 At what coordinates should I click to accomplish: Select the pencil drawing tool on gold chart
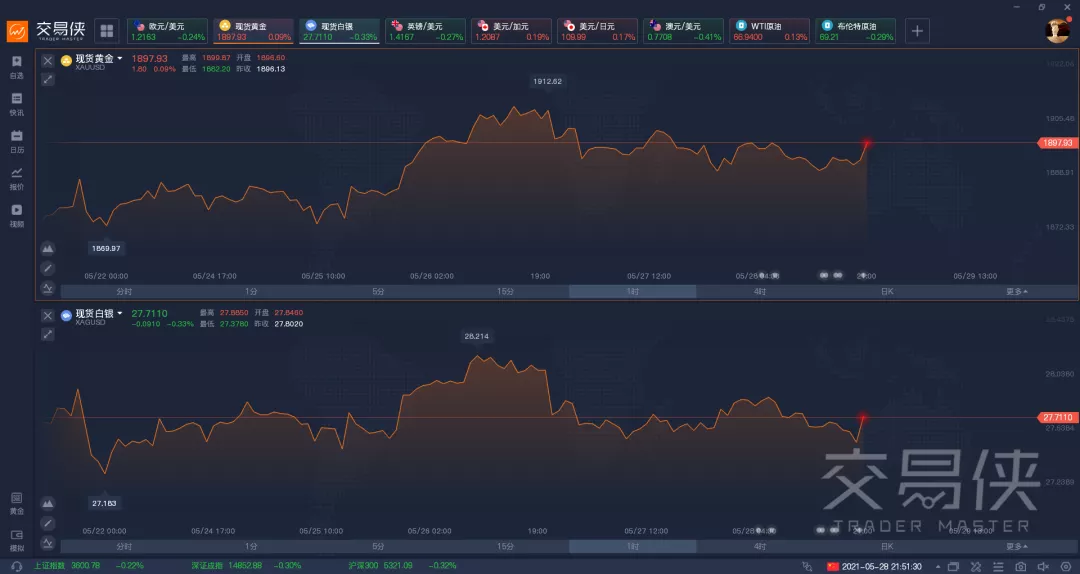tap(48, 268)
